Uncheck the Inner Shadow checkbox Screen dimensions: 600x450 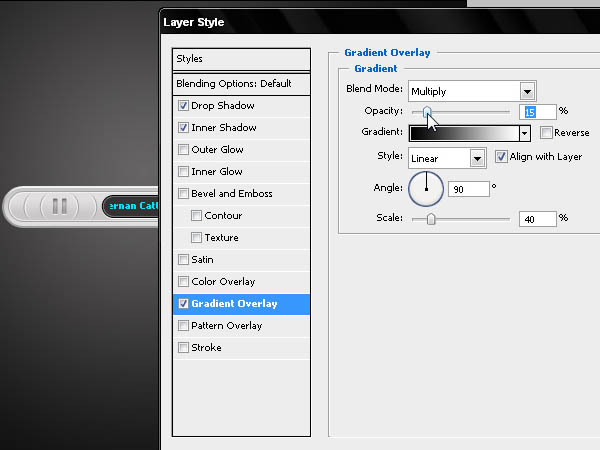coord(183,127)
